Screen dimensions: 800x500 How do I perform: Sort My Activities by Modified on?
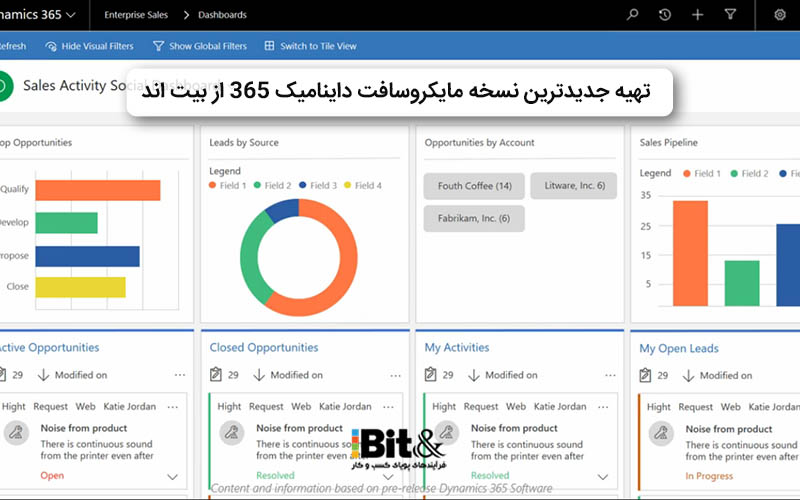point(503,375)
